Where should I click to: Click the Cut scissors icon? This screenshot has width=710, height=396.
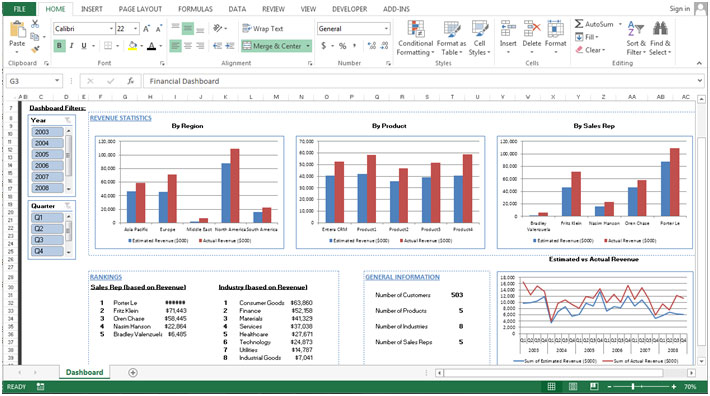pyautogui.click(x=35, y=24)
